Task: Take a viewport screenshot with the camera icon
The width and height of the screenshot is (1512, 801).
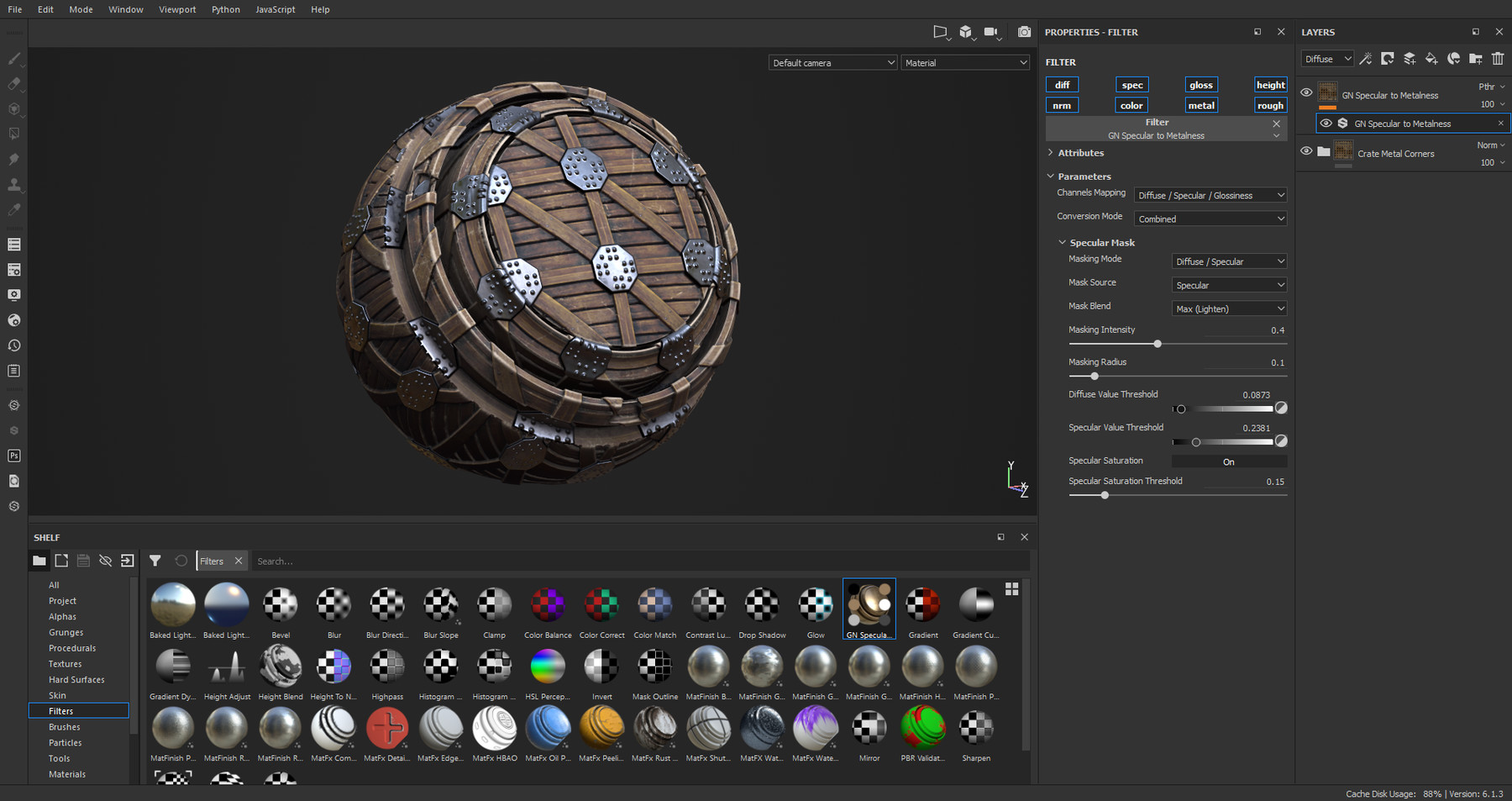Action: 1024,32
